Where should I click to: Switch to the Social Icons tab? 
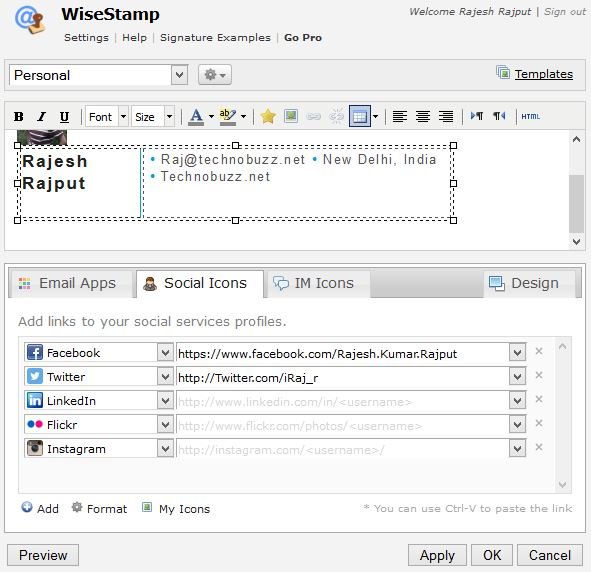click(200, 283)
